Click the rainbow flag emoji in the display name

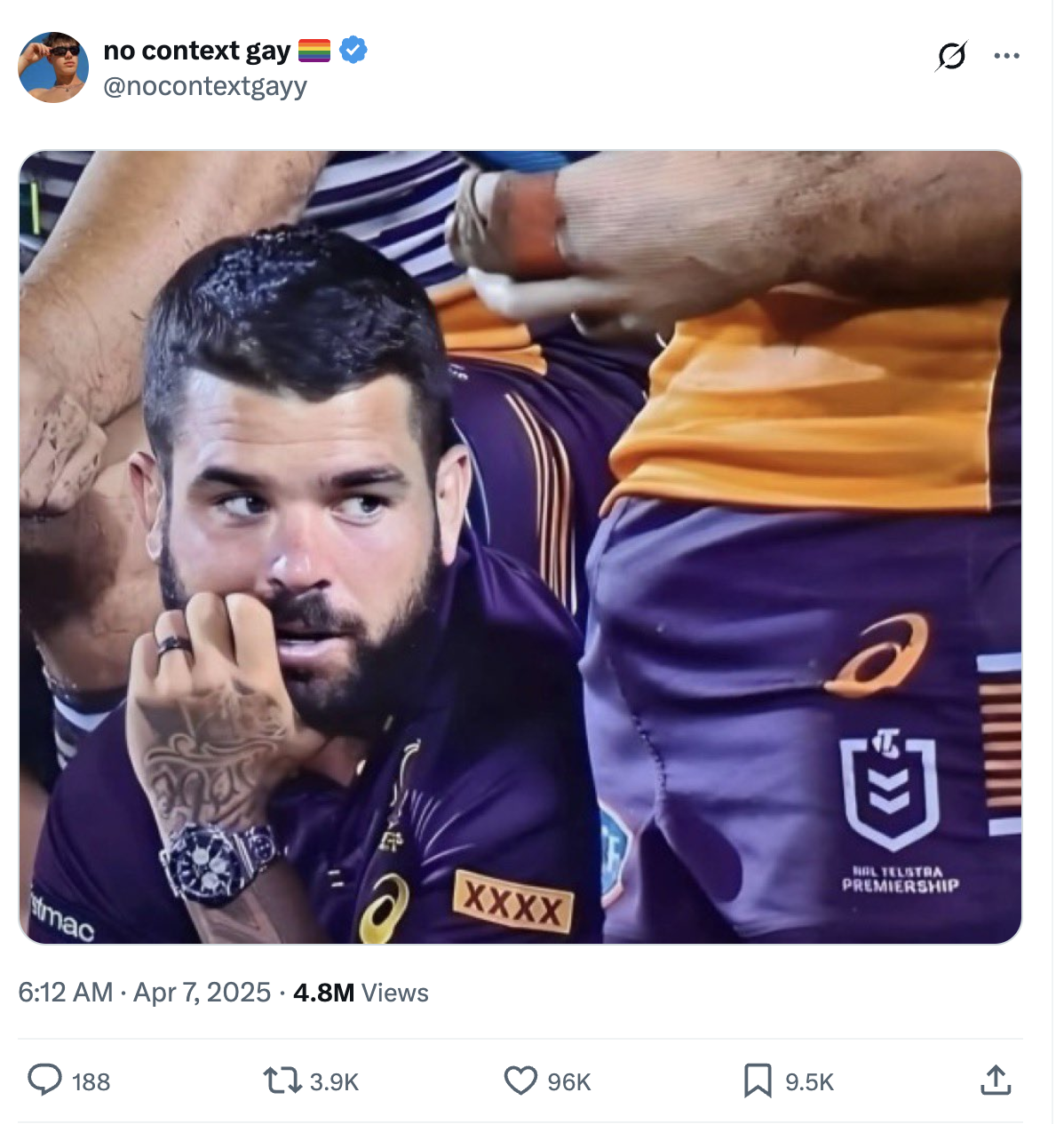click(315, 50)
